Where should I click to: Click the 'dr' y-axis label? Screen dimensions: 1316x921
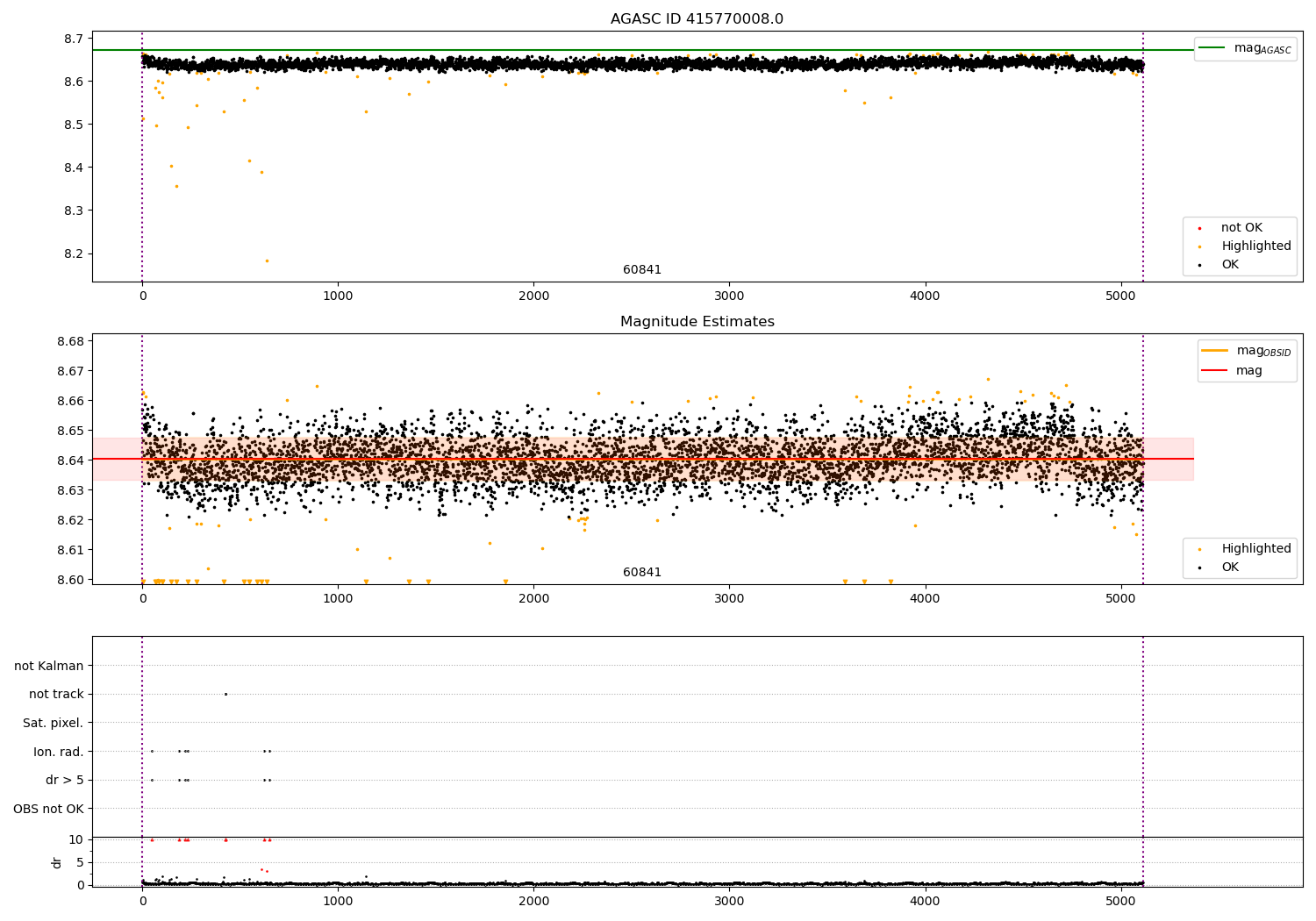[x=57, y=862]
